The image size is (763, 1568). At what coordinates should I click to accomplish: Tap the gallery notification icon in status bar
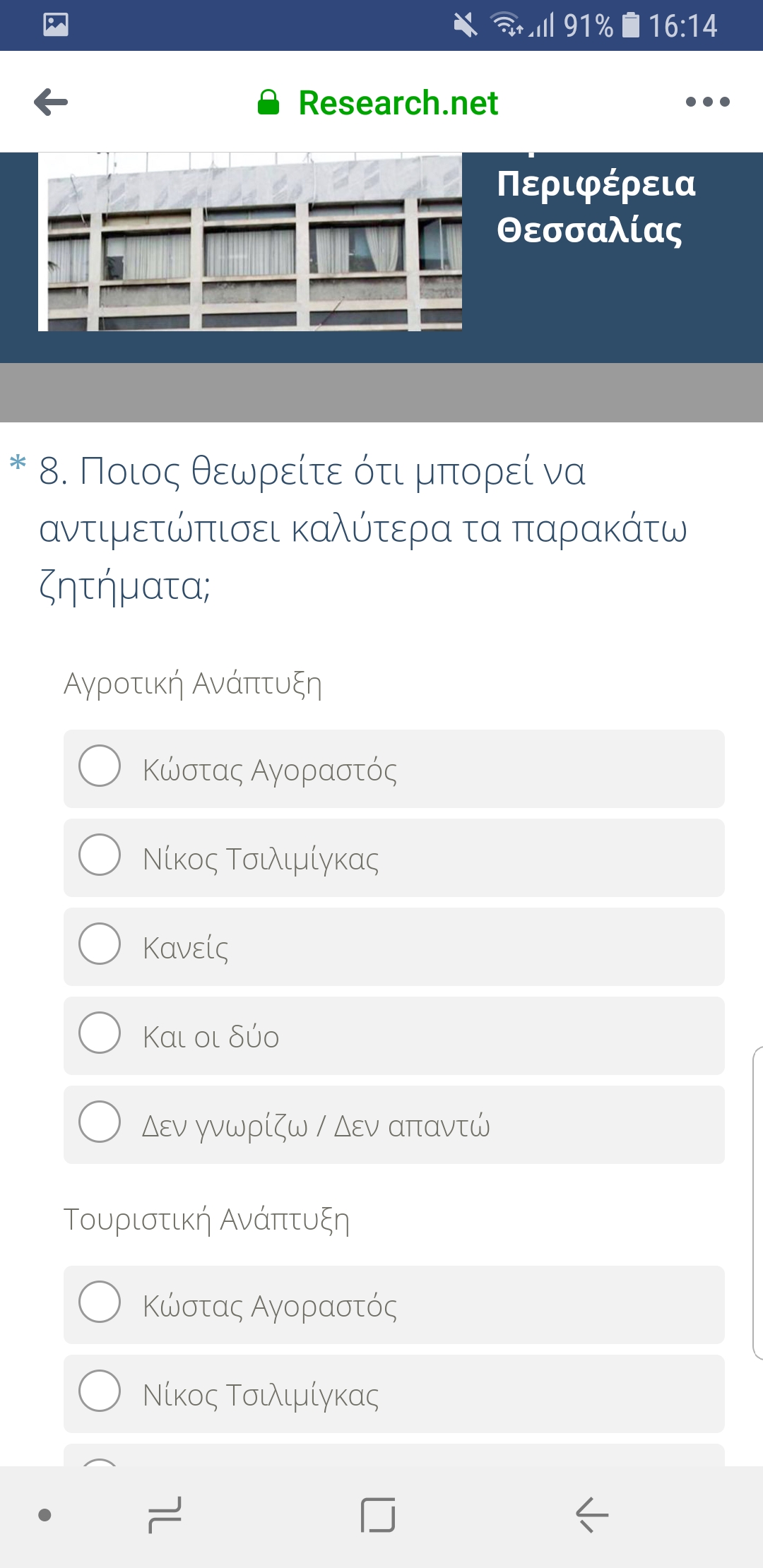(x=56, y=25)
